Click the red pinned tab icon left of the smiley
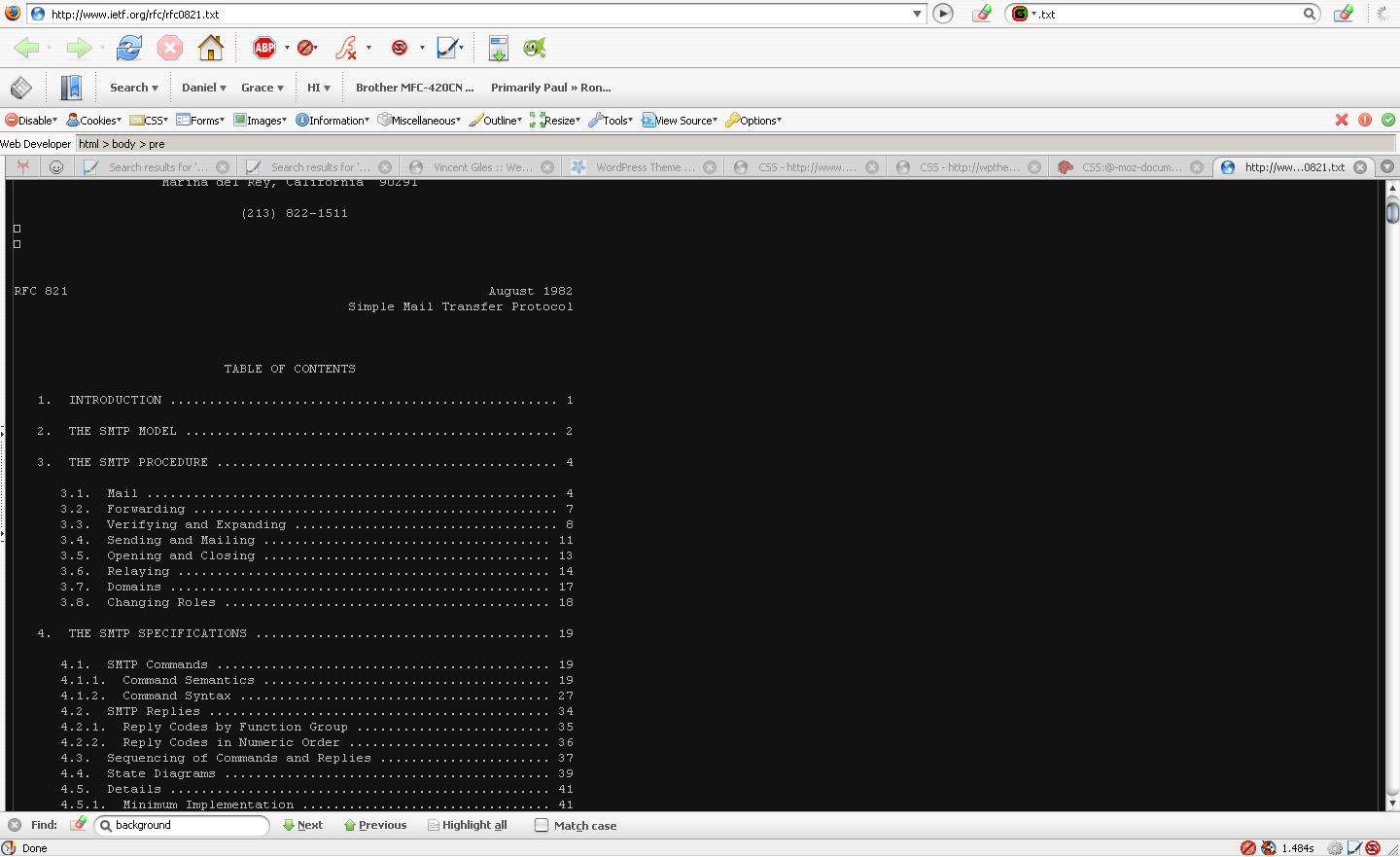 point(23,167)
